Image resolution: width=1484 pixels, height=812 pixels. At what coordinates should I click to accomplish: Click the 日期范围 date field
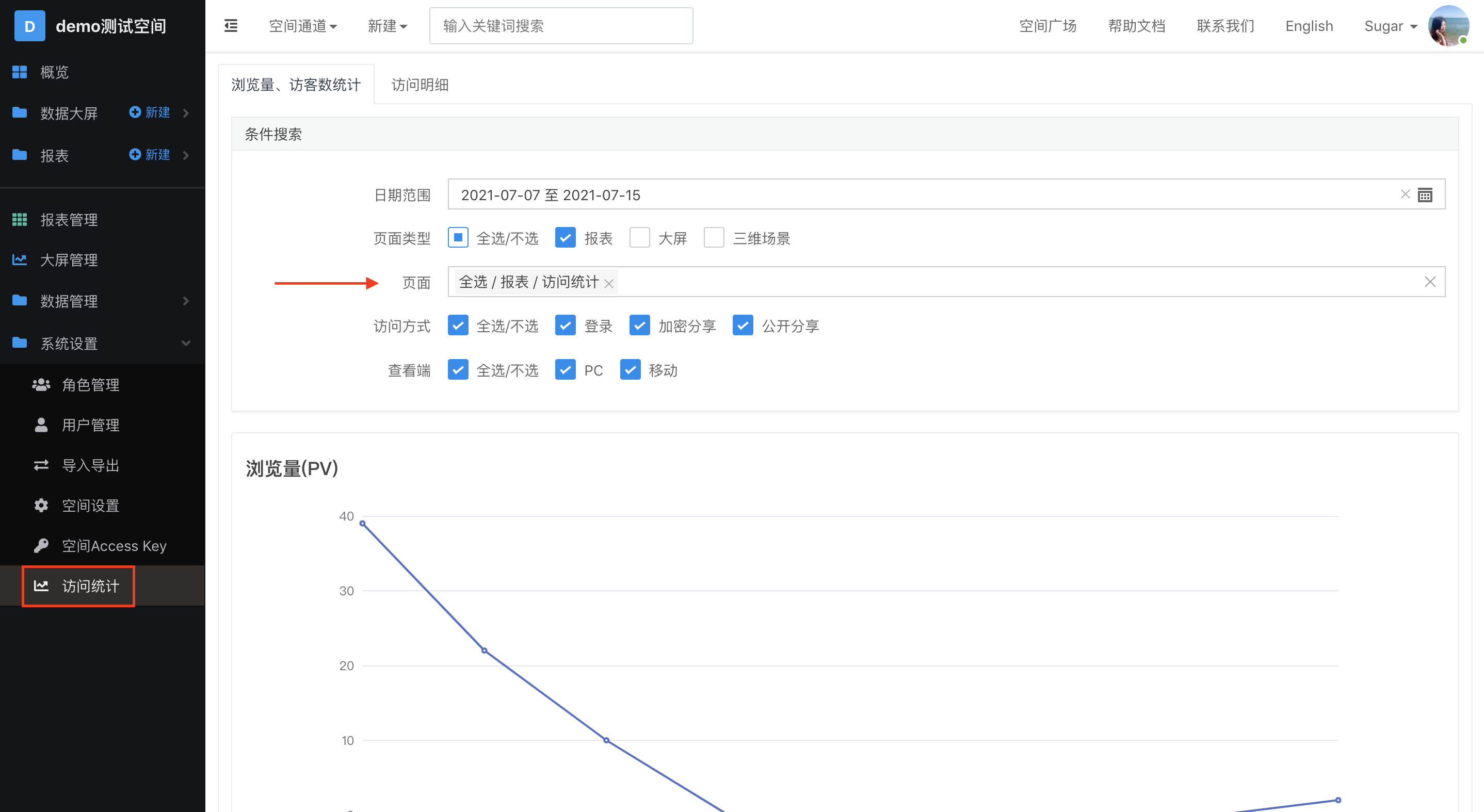point(946,194)
